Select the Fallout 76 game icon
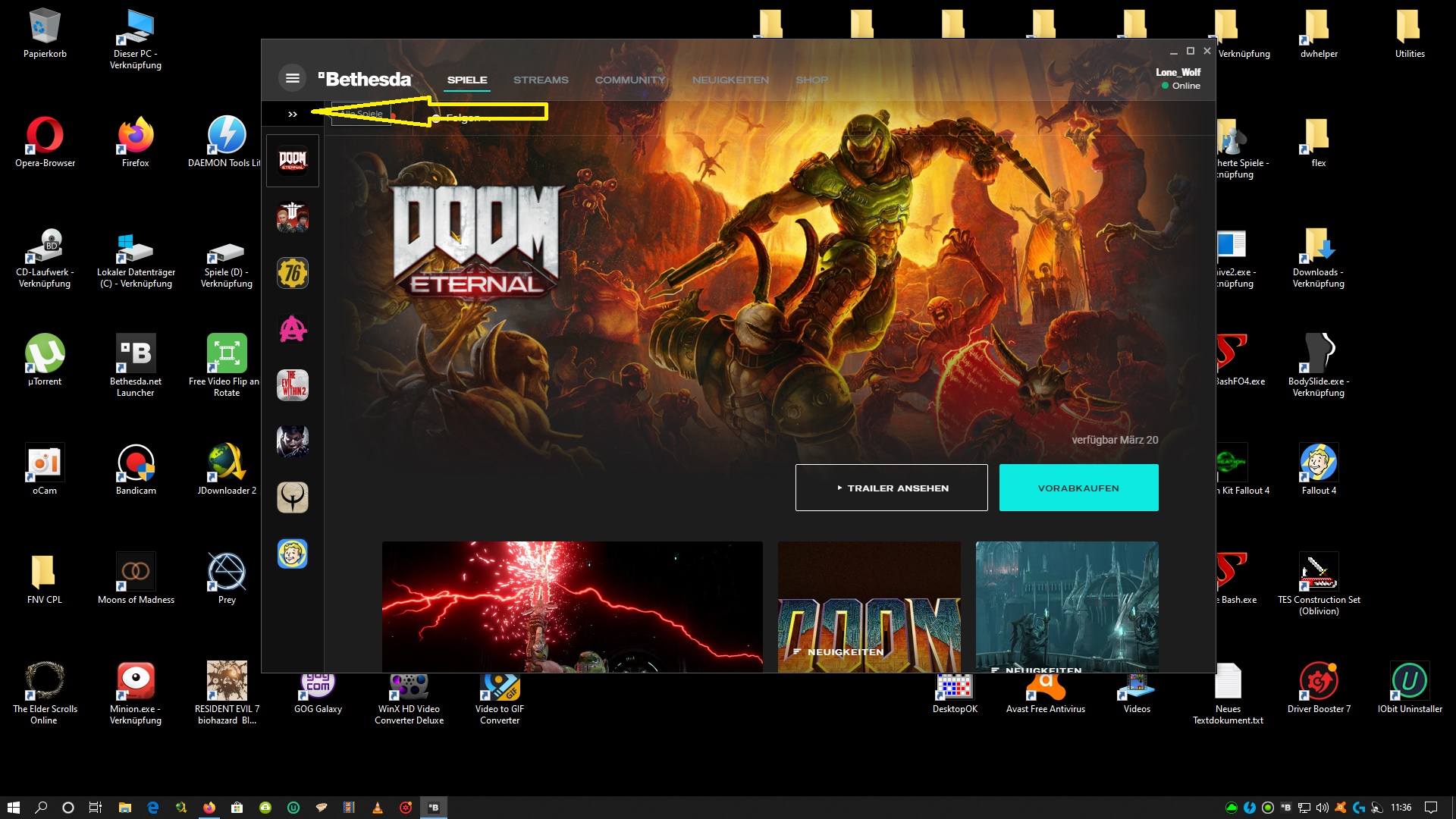The width and height of the screenshot is (1456, 819). pos(293,273)
